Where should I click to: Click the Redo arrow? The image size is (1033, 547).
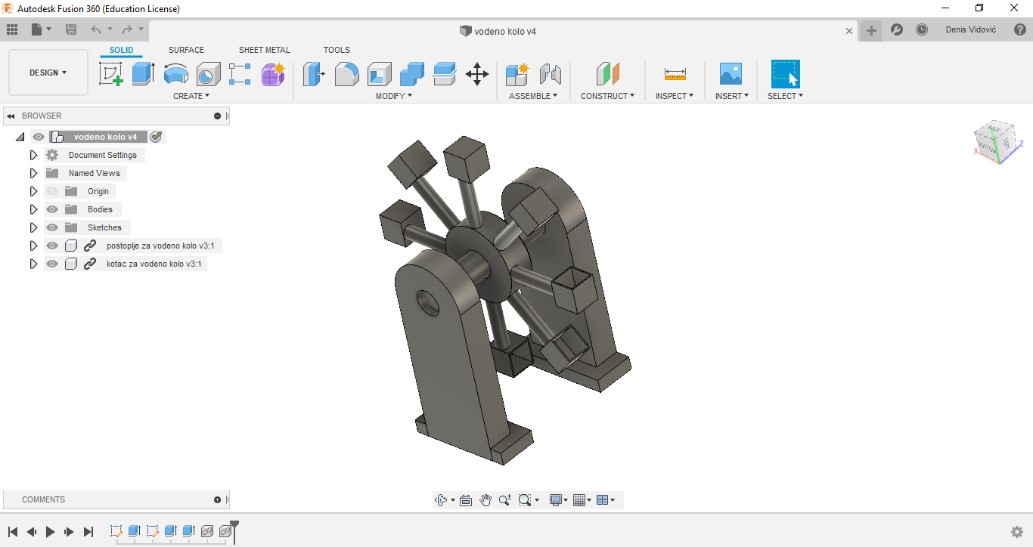[x=127, y=30]
